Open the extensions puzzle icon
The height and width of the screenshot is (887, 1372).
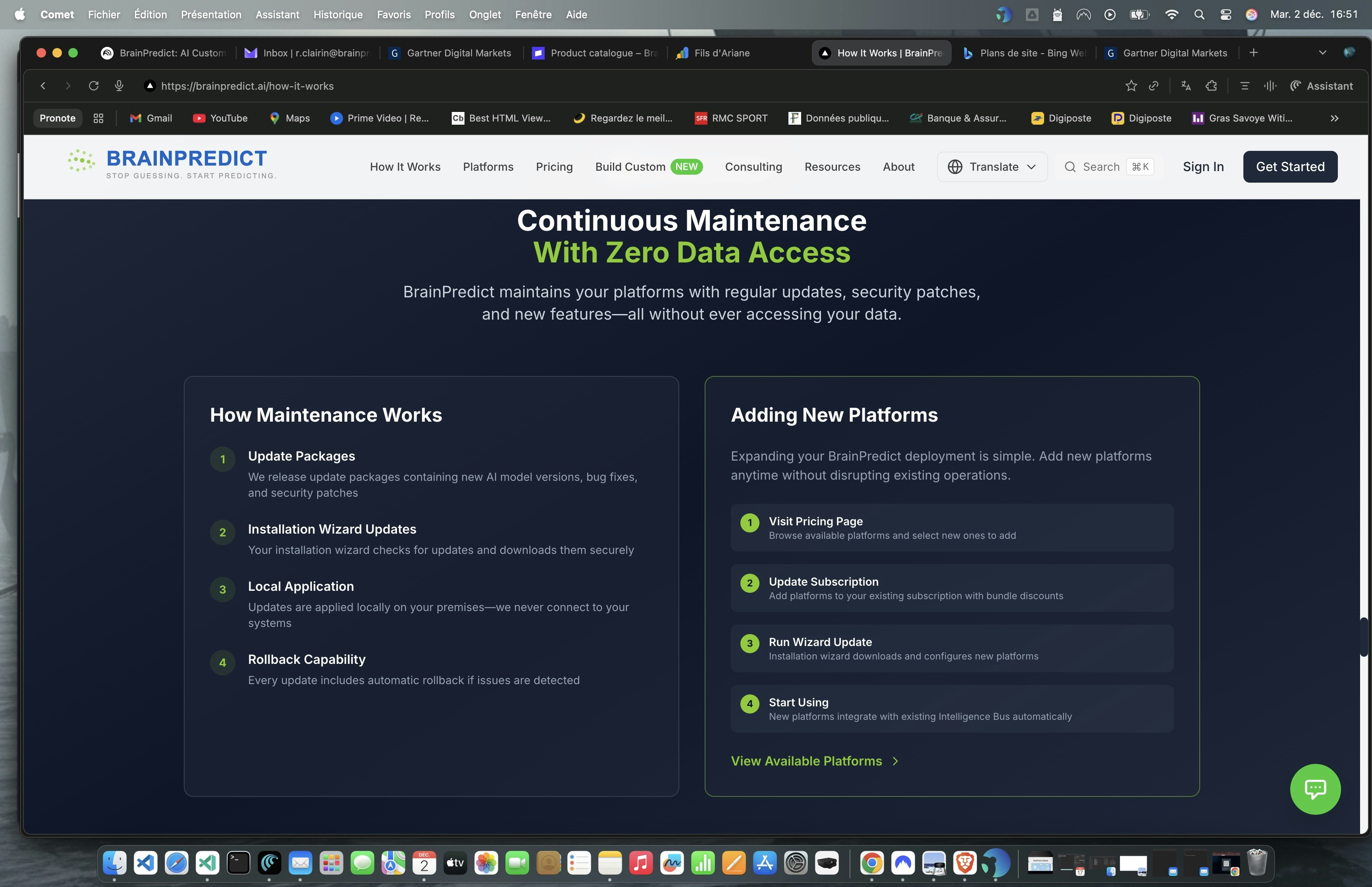coord(1211,86)
